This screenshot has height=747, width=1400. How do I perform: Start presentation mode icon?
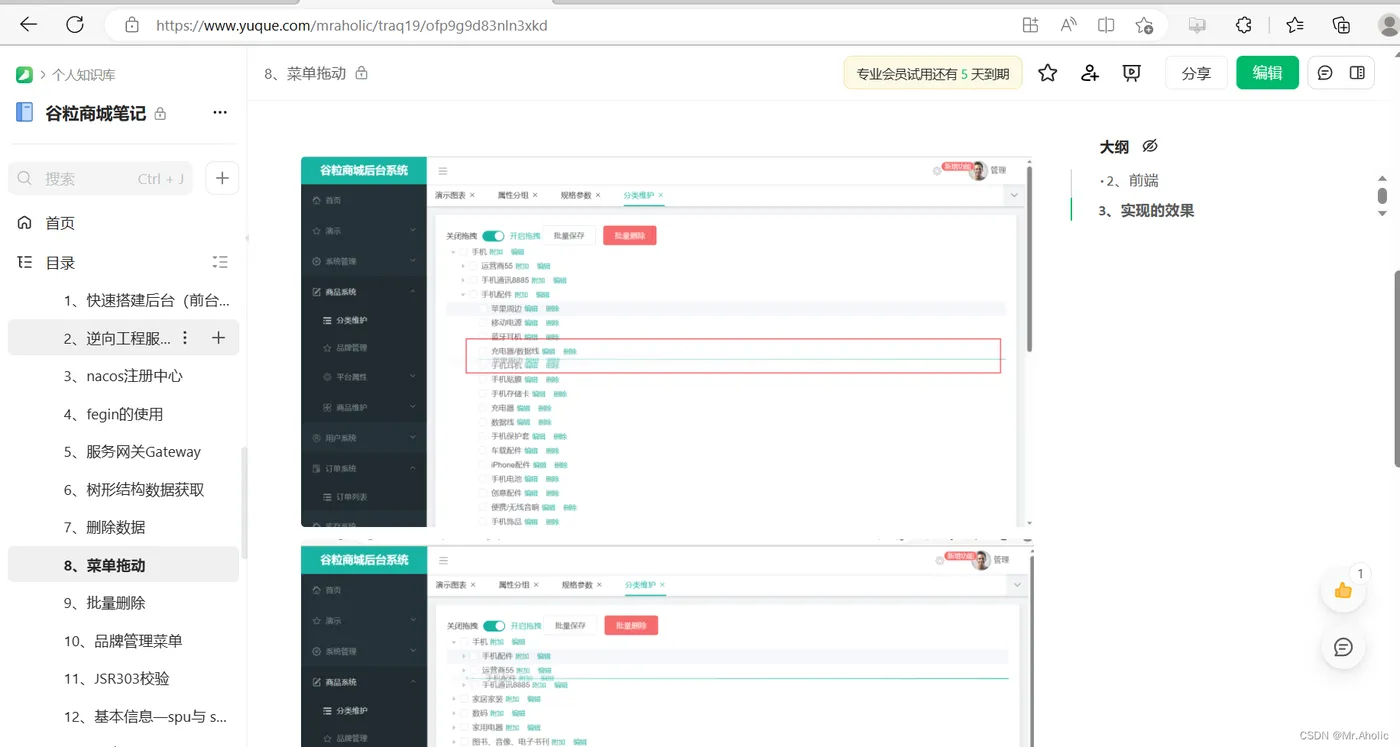[1132, 73]
